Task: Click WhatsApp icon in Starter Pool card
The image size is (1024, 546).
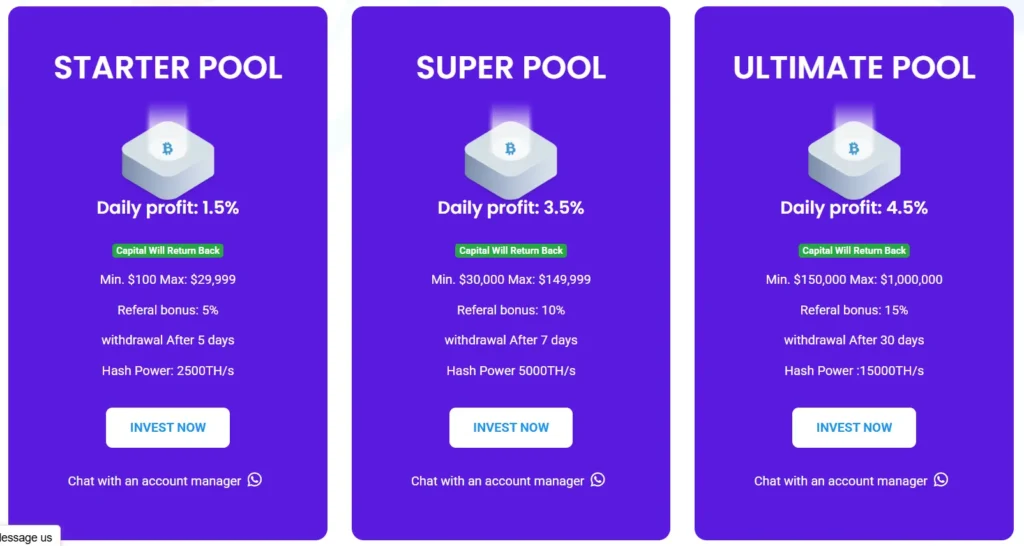Action: click(x=255, y=480)
